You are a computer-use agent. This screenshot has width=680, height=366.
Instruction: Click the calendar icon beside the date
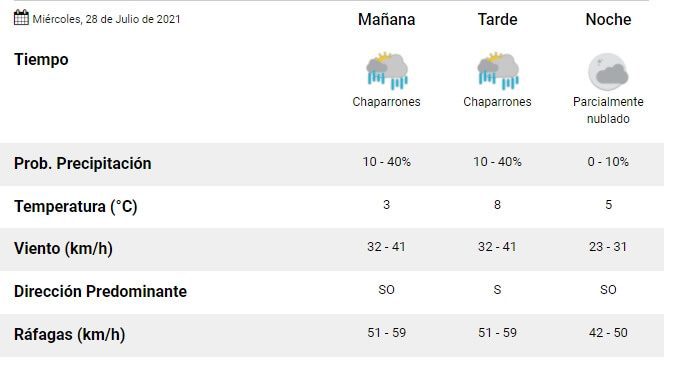pos(21,18)
